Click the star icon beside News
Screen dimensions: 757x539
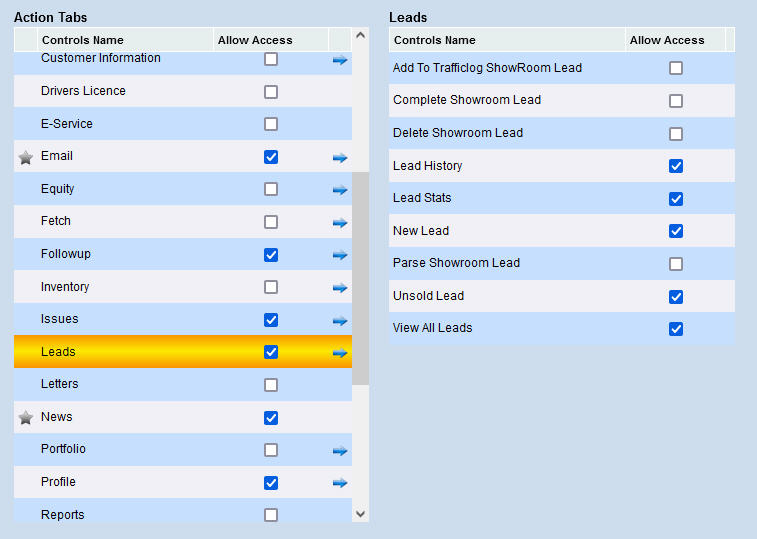tap(26, 418)
